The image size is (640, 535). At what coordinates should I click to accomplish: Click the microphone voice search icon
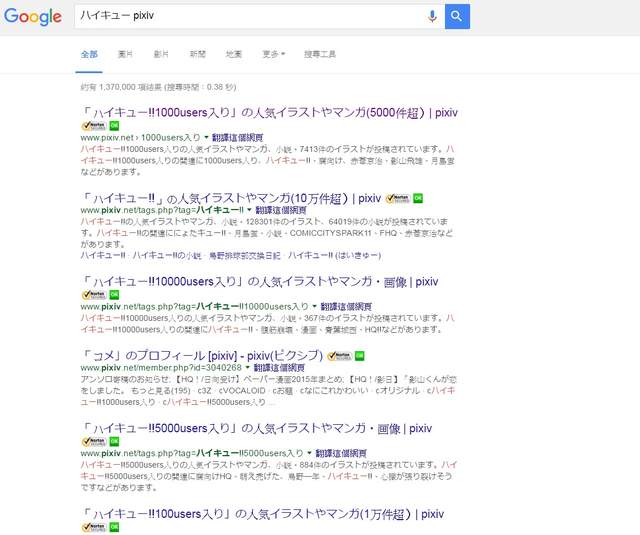tap(432, 16)
